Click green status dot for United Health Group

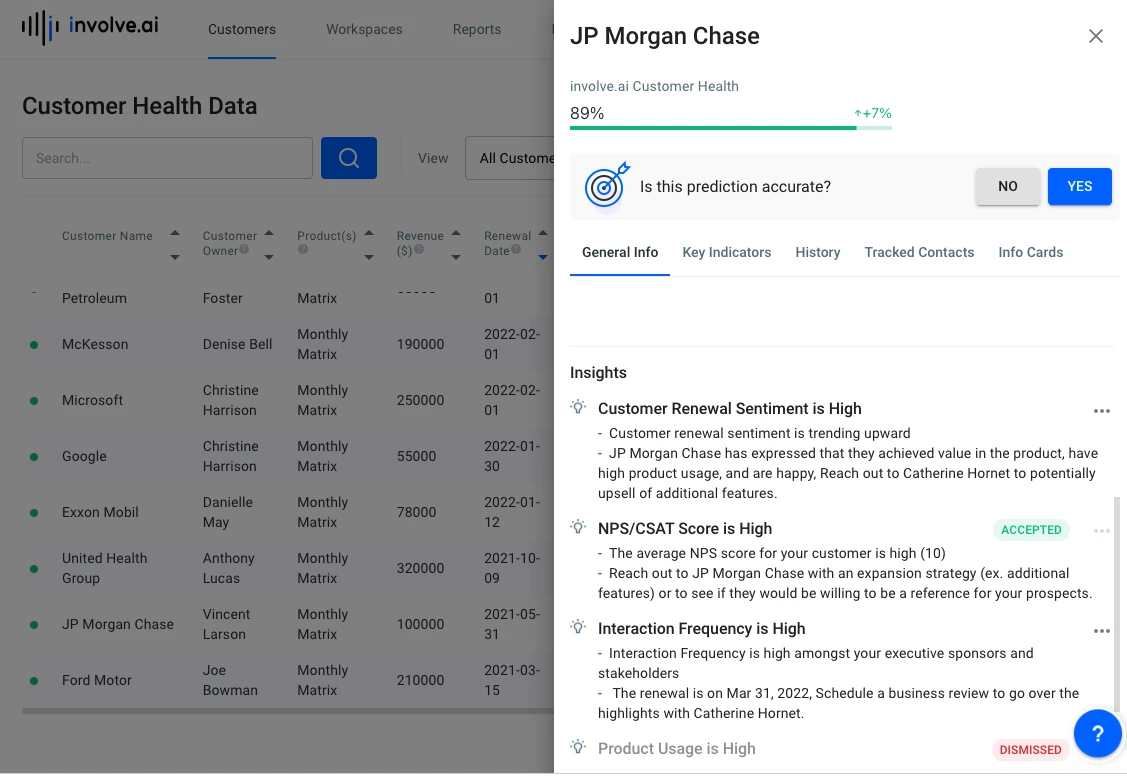(34, 569)
